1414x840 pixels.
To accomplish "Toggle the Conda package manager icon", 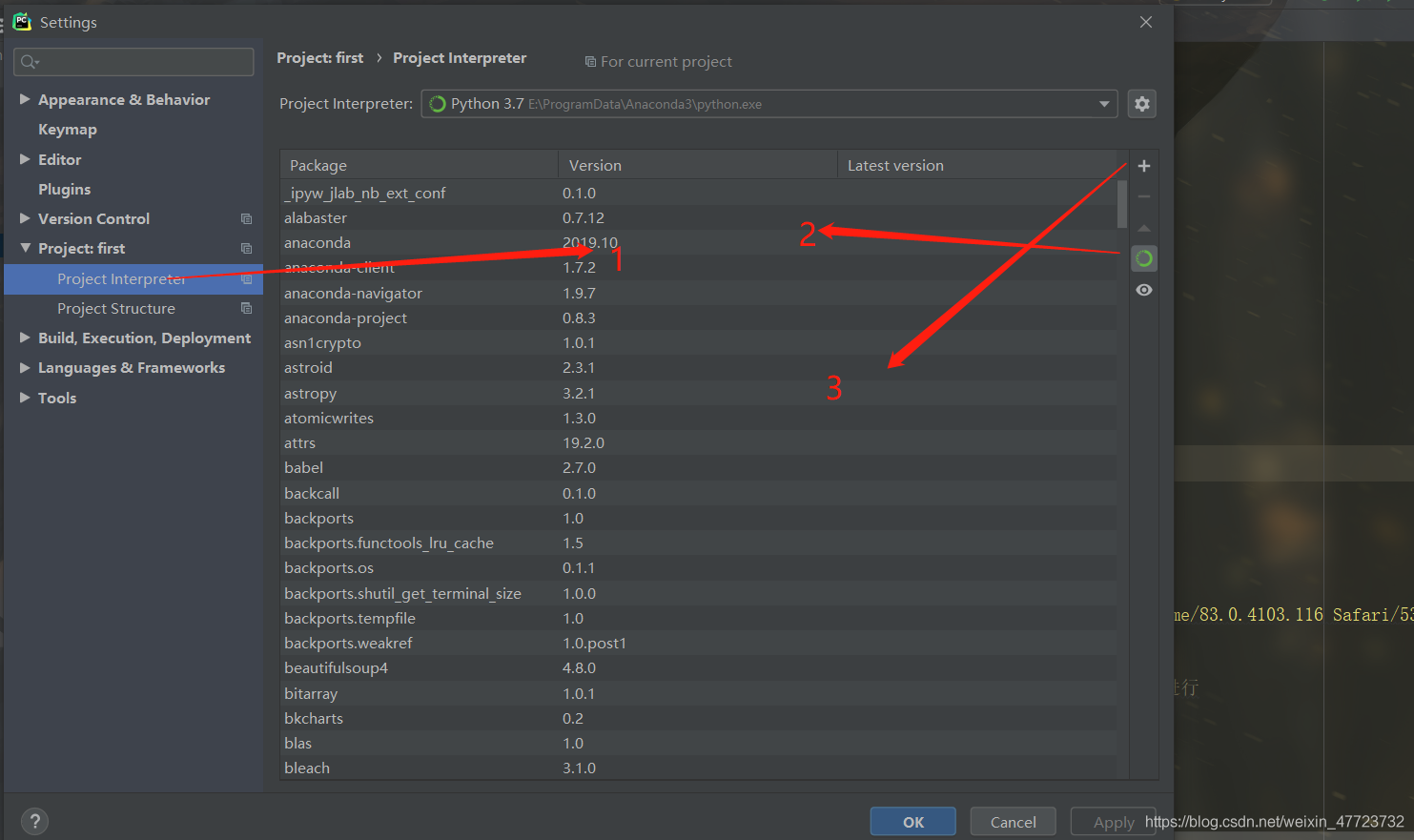I will [1144, 258].
